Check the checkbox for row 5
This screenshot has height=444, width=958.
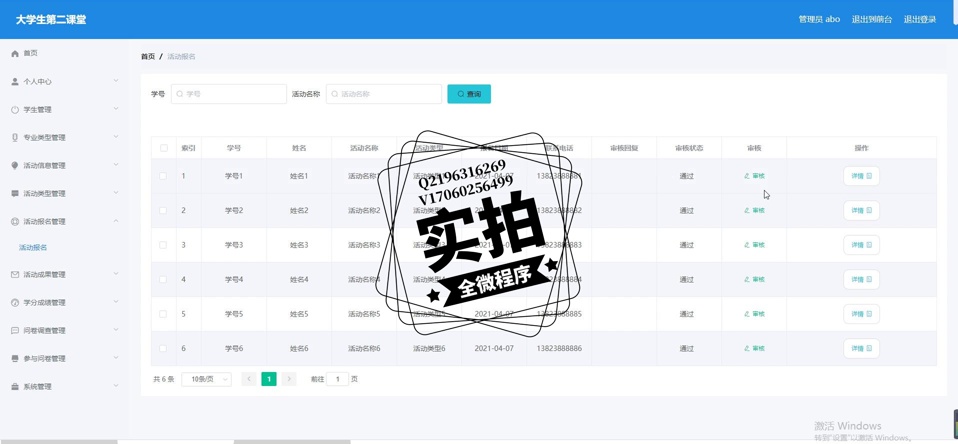click(x=163, y=314)
